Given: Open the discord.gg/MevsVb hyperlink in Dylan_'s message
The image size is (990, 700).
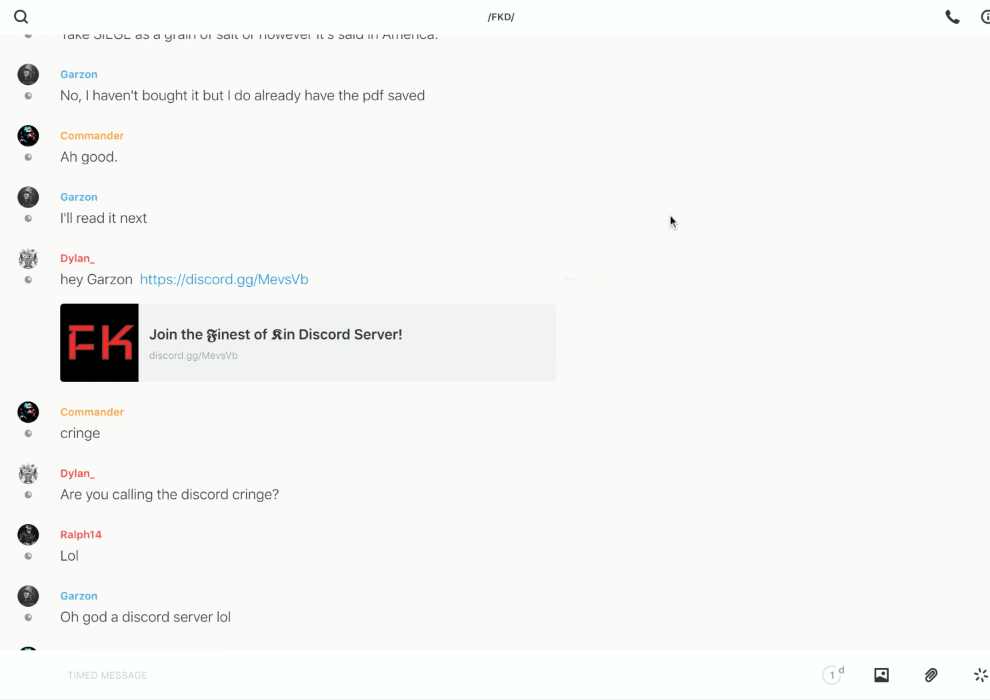Looking at the screenshot, I should pyautogui.click(x=224, y=280).
